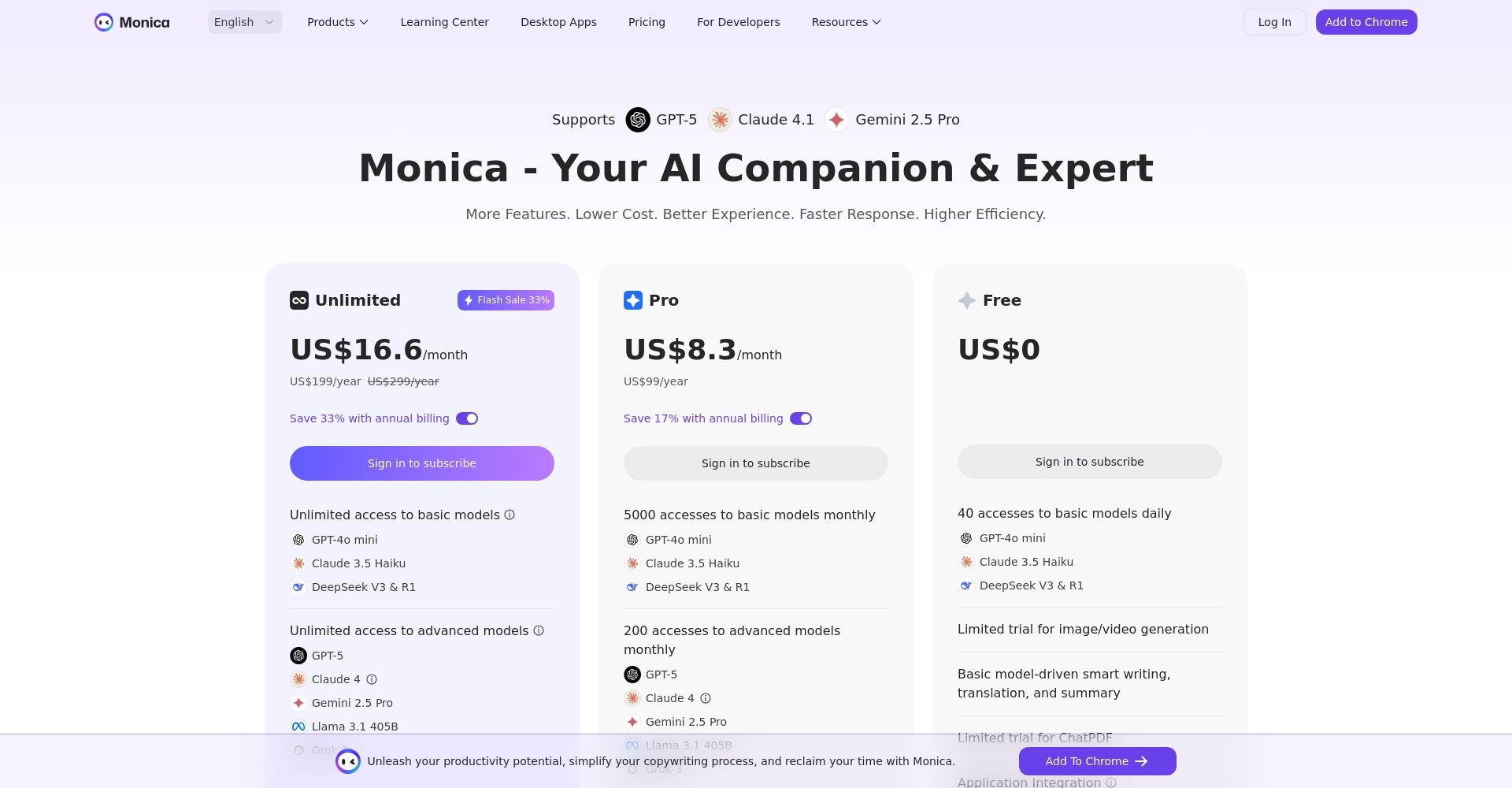Select the Claude 4.1 icon
Screen dimensions: 1512x788
tap(719, 120)
